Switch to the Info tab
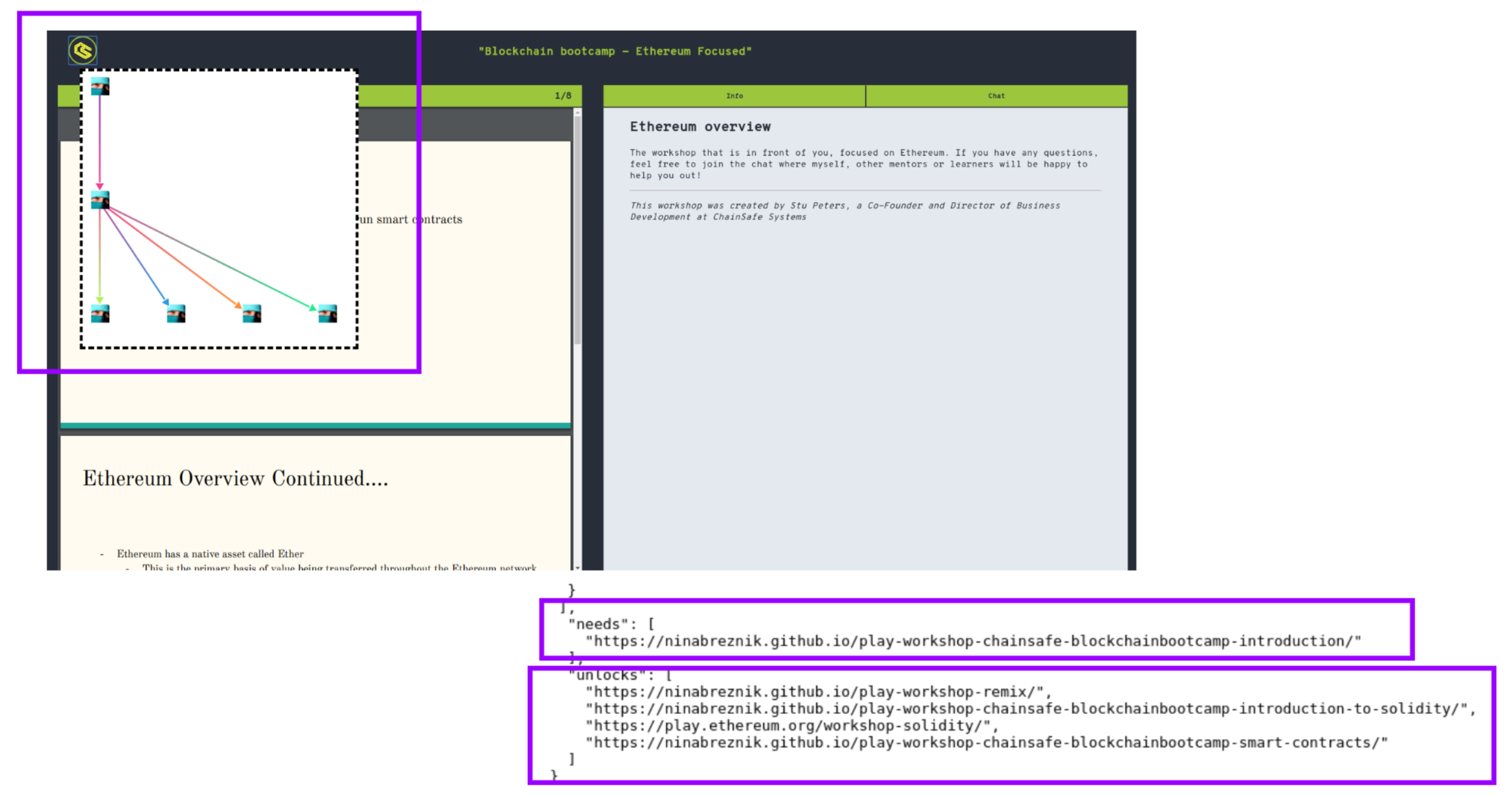1512x797 pixels. point(734,96)
